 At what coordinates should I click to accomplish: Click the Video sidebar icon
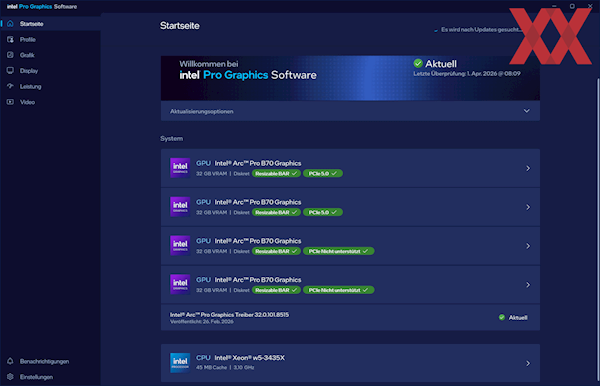click(x=10, y=102)
